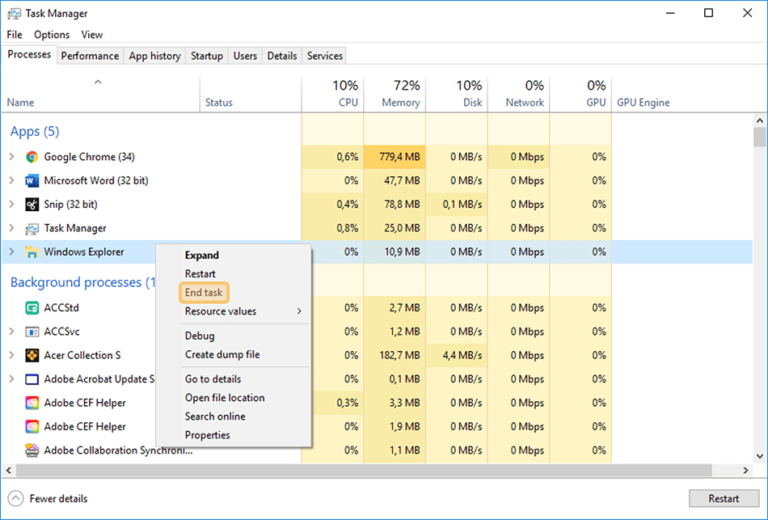
Task: Click the Acer Collection S icon
Action: click(32, 355)
